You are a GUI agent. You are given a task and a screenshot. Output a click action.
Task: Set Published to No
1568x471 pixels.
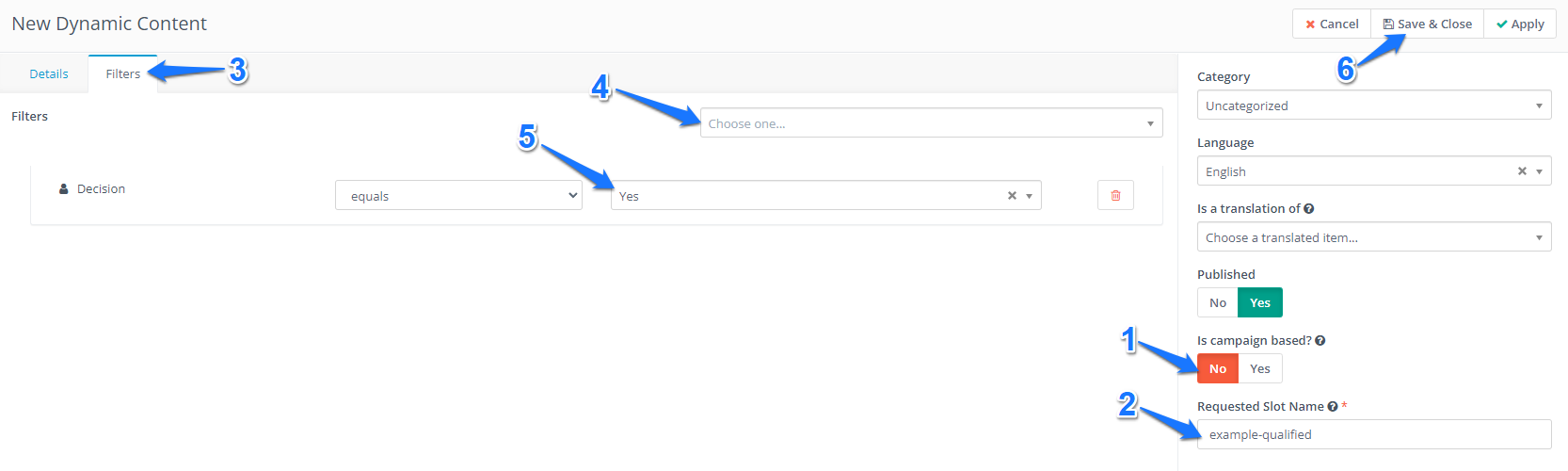[1218, 302]
